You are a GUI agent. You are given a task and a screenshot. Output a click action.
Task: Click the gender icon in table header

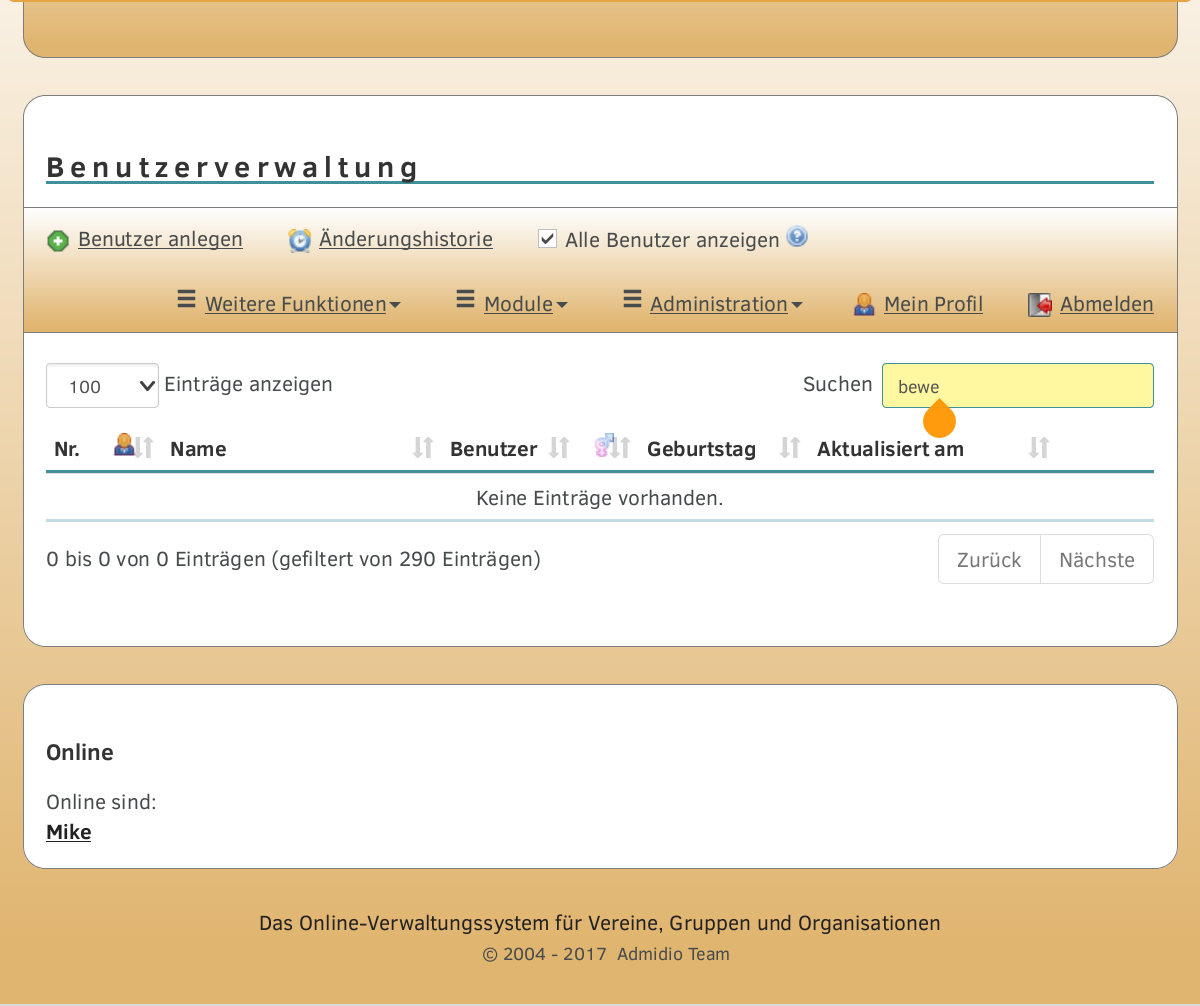pyautogui.click(x=602, y=446)
